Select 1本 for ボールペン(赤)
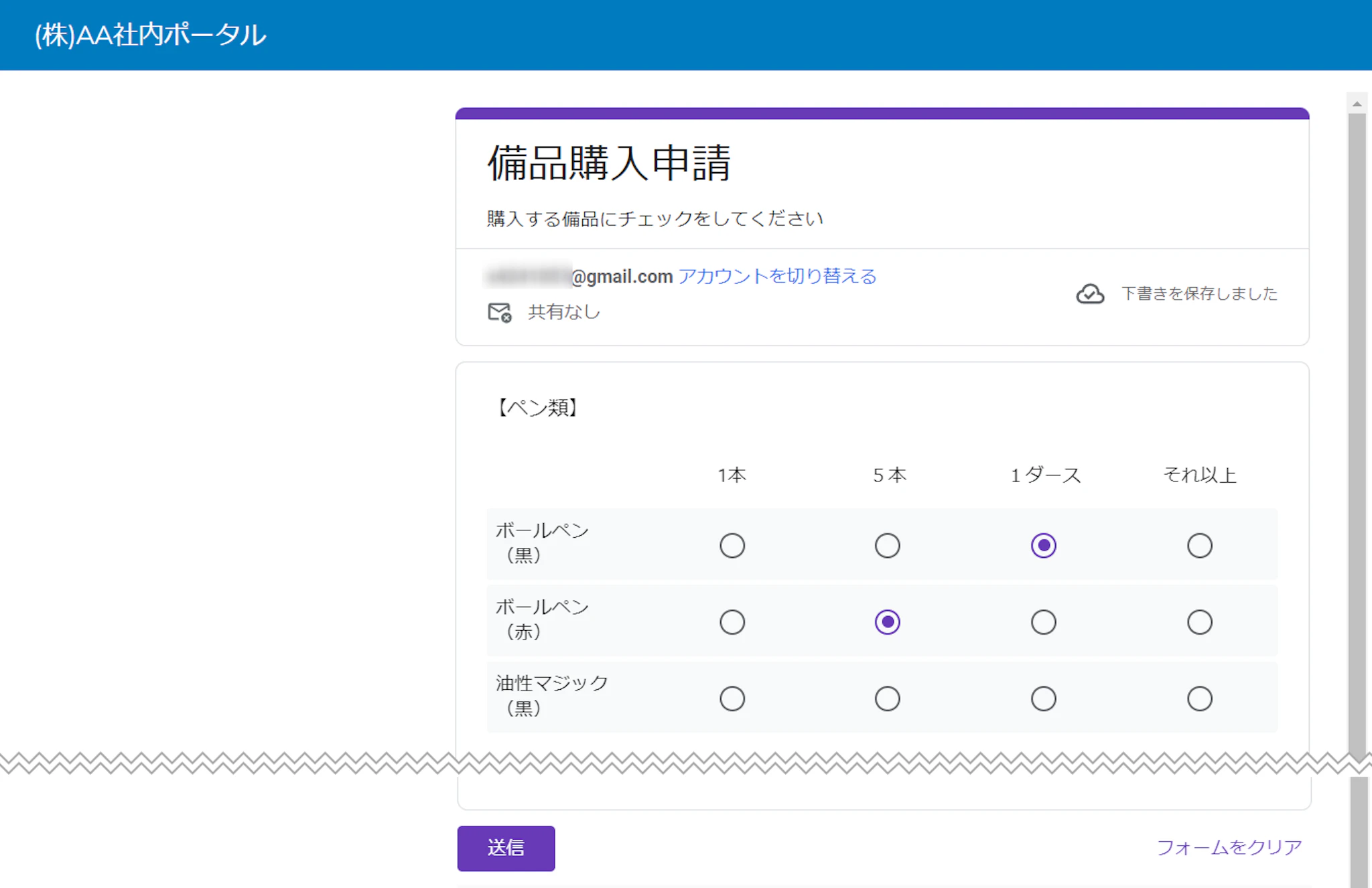This screenshot has height=888, width=1372. [x=732, y=622]
